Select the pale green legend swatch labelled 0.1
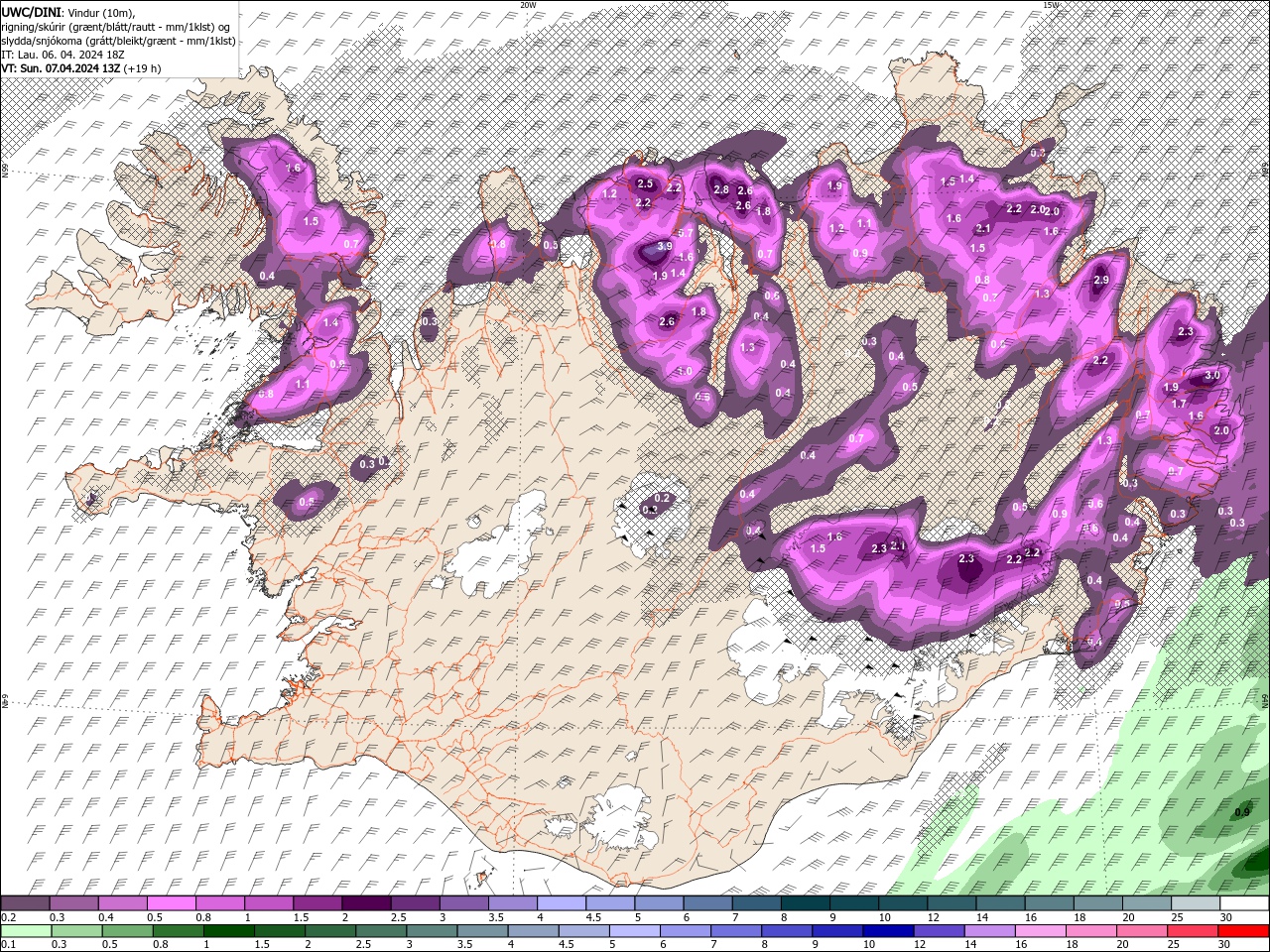Viewport: 1270px width, 952px height. [x=25, y=931]
